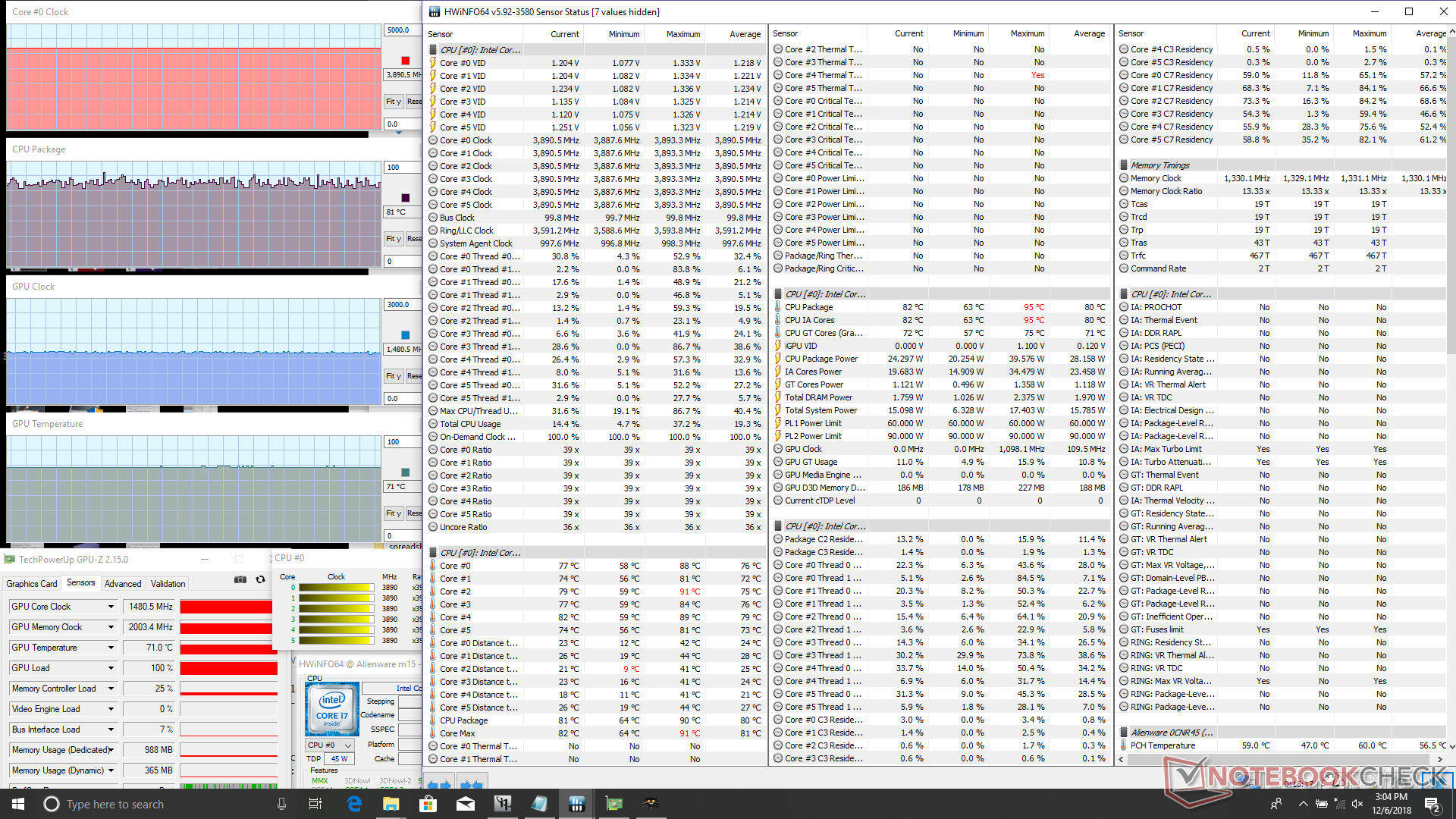The width and height of the screenshot is (1456, 819).
Task: Click red color swatch in Core #0 Clock graph
Action: (405, 61)
